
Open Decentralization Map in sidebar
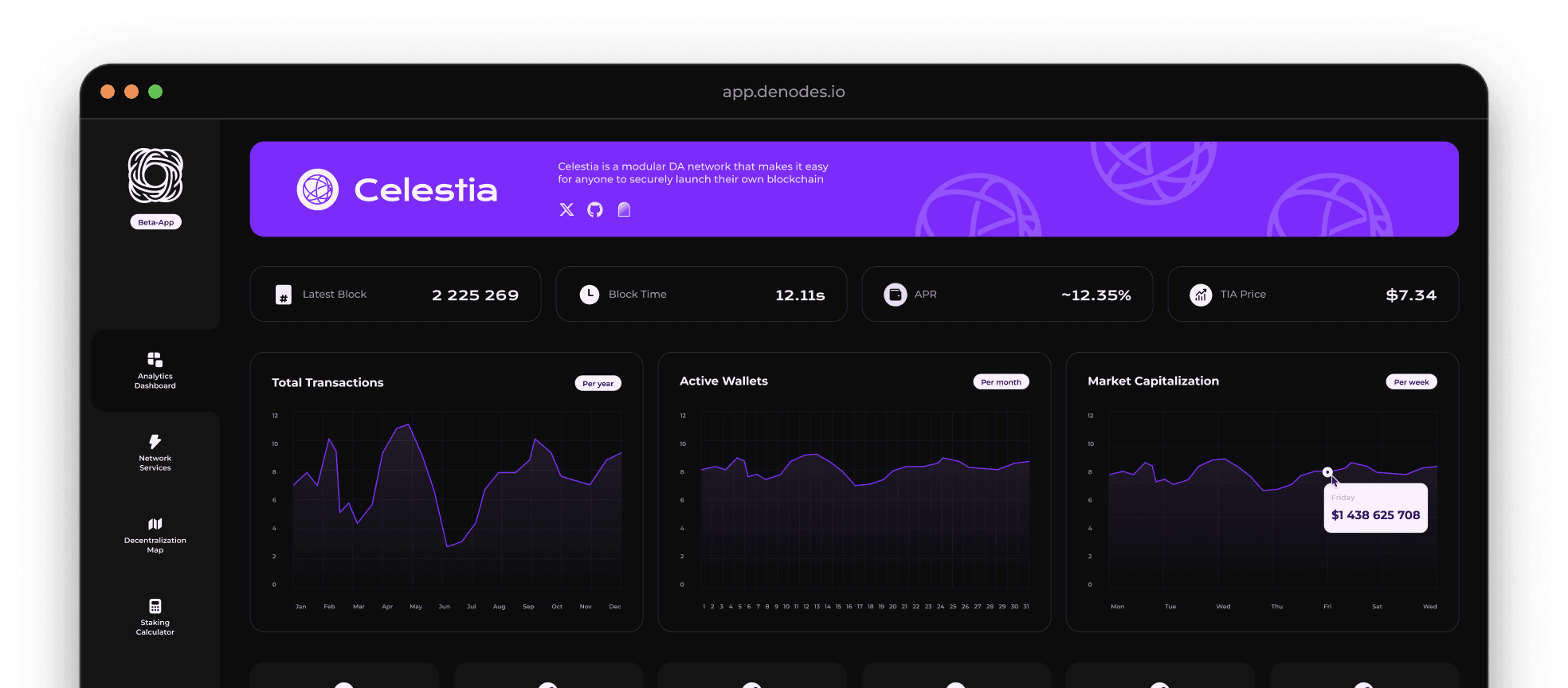tap(155, 534)
